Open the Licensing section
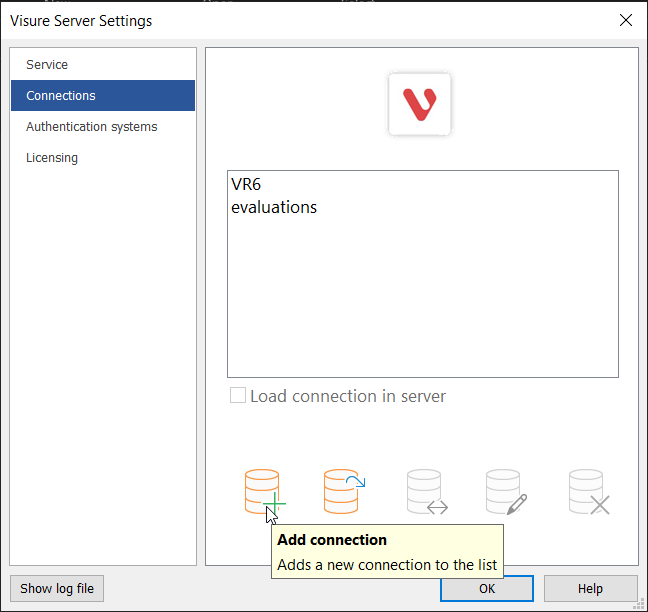This screenshot has height=612, width=648. point(103,157)
